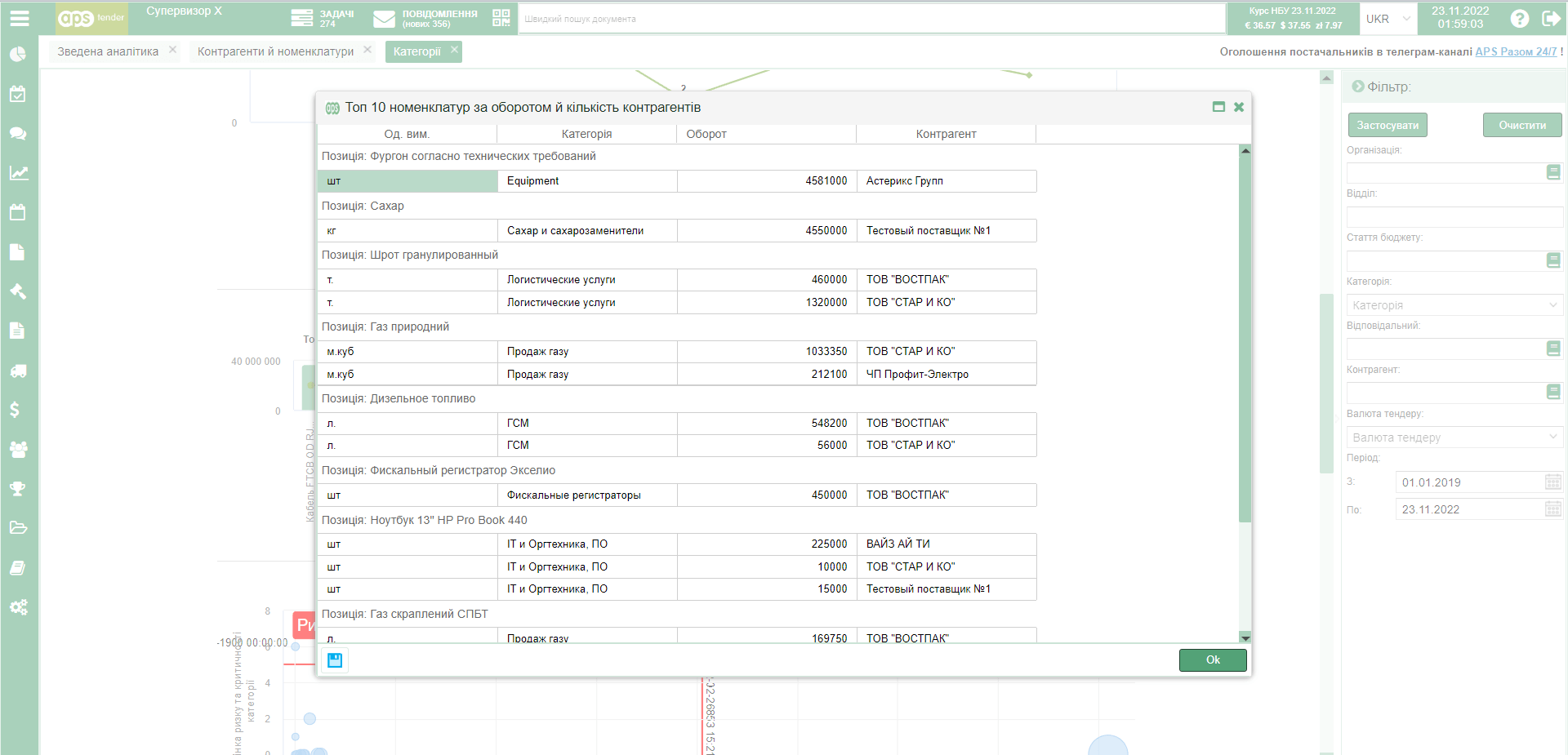This screenshot has width=1568, height=755.
Task: Open the book sidebar icon
Action: (18, 568)
